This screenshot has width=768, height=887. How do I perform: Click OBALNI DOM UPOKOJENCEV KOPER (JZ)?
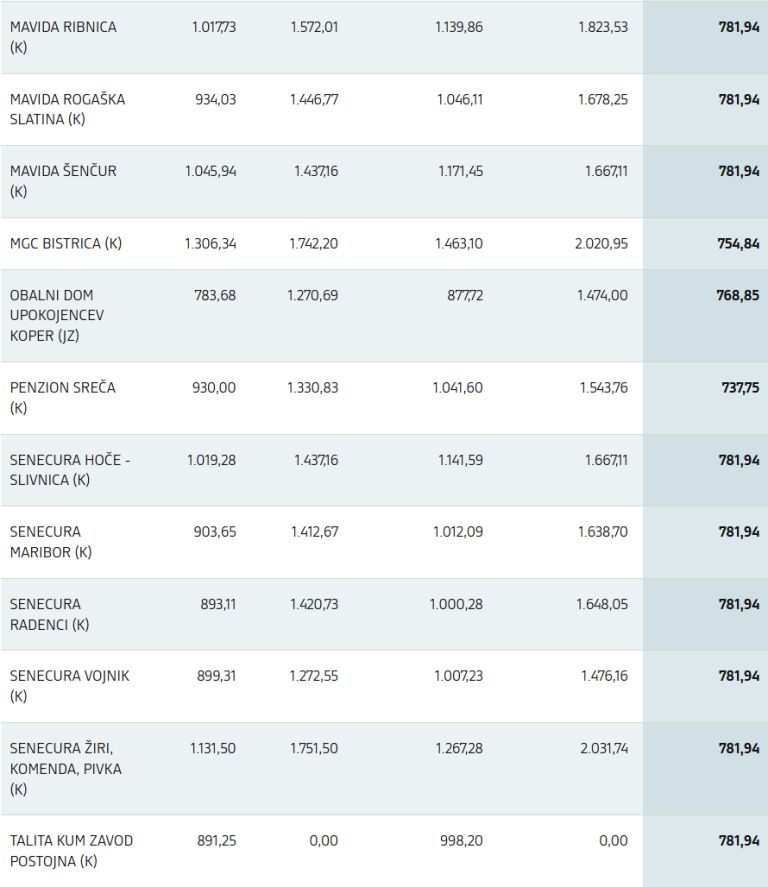point(57,315)
